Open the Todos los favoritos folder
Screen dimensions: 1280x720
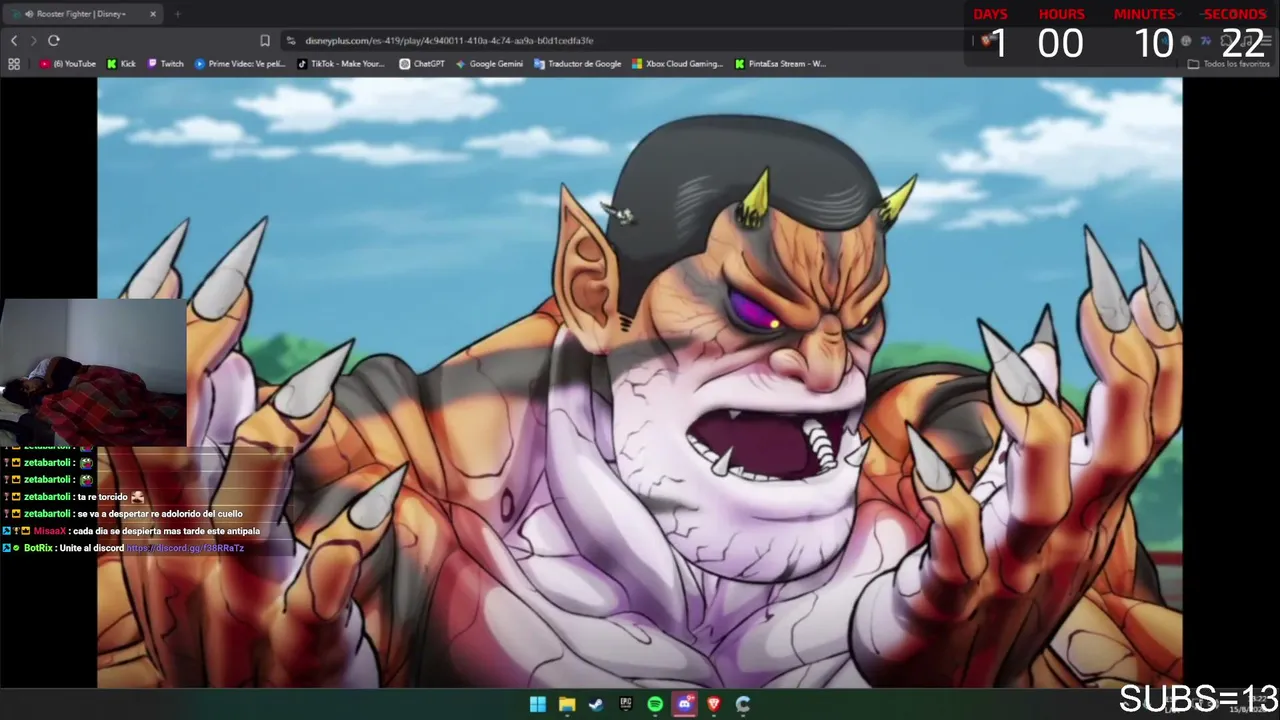[1229, 64]
